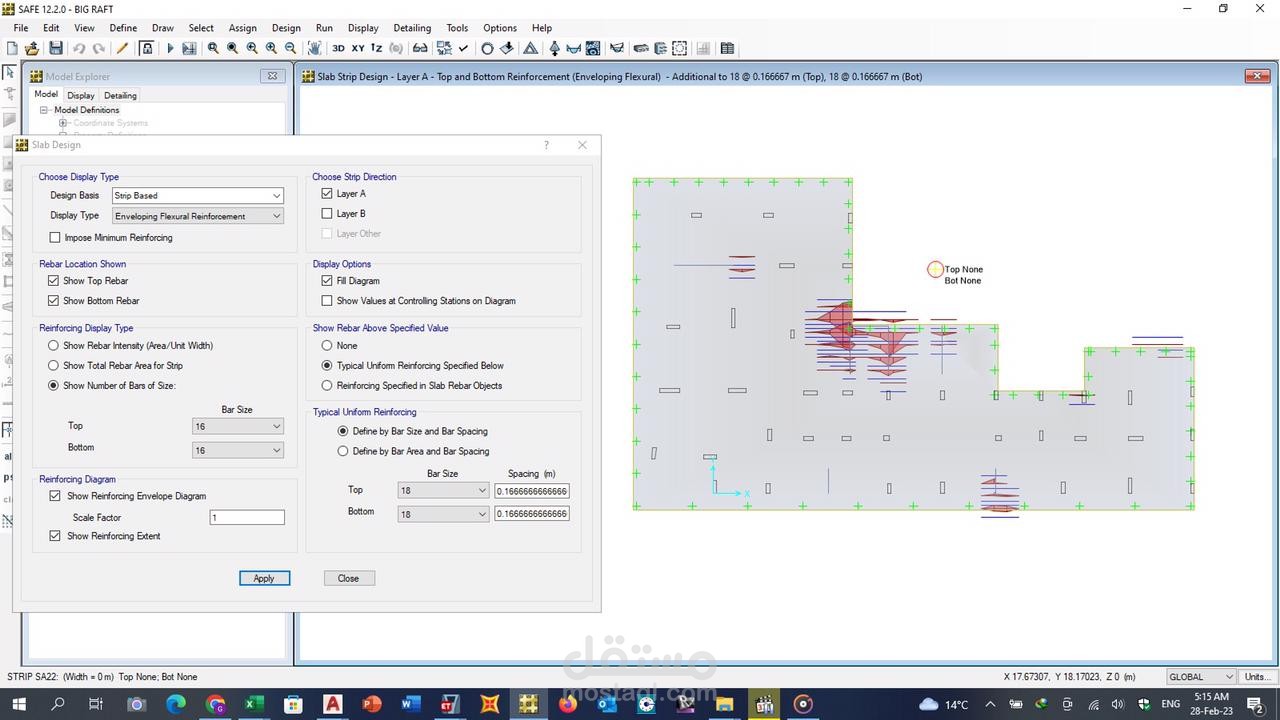Screen dimensions: 1280x720
Task: Select Show Total Rebar Area for Strip
Action: tap(54, 366)
